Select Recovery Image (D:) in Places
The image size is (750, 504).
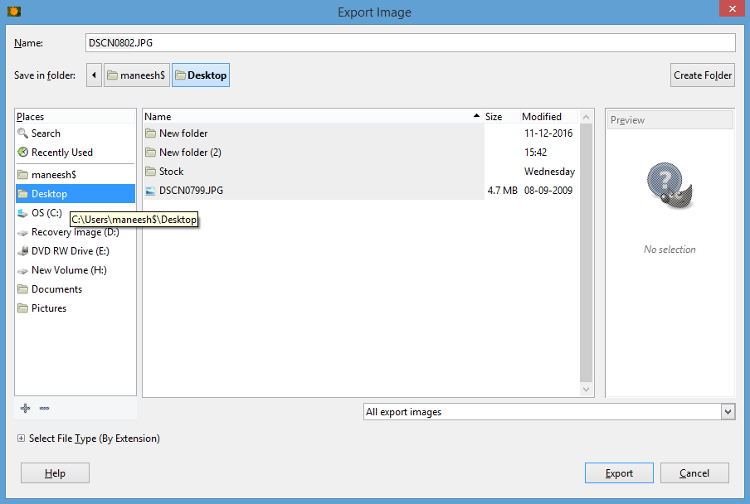pos(75,232)
